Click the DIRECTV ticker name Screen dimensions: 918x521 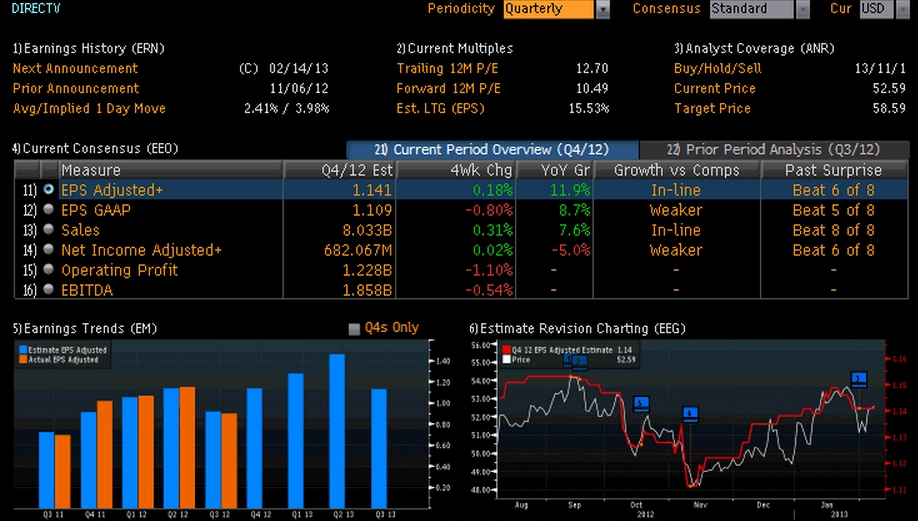point(36,8)
